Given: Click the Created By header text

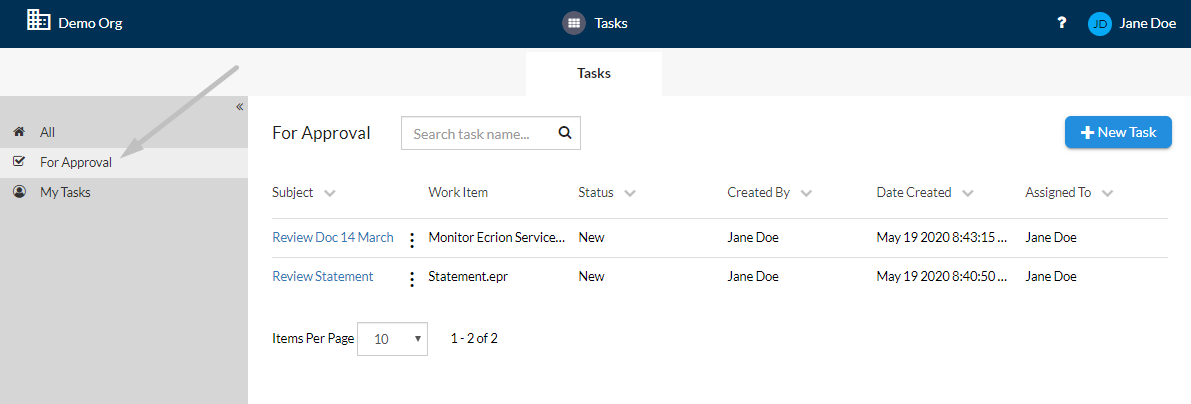Looking at the screenshot, I should [x=759, y=192].
